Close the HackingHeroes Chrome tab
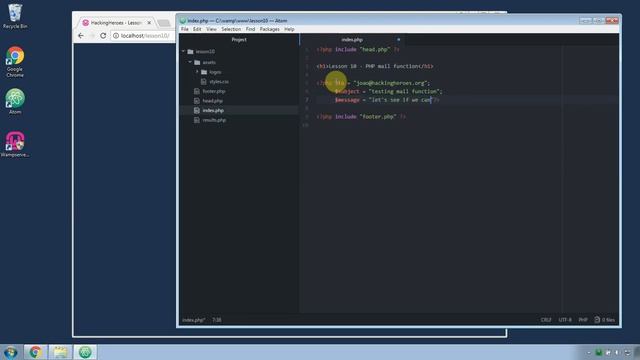 pyautogui.click(x=149, y=23)
